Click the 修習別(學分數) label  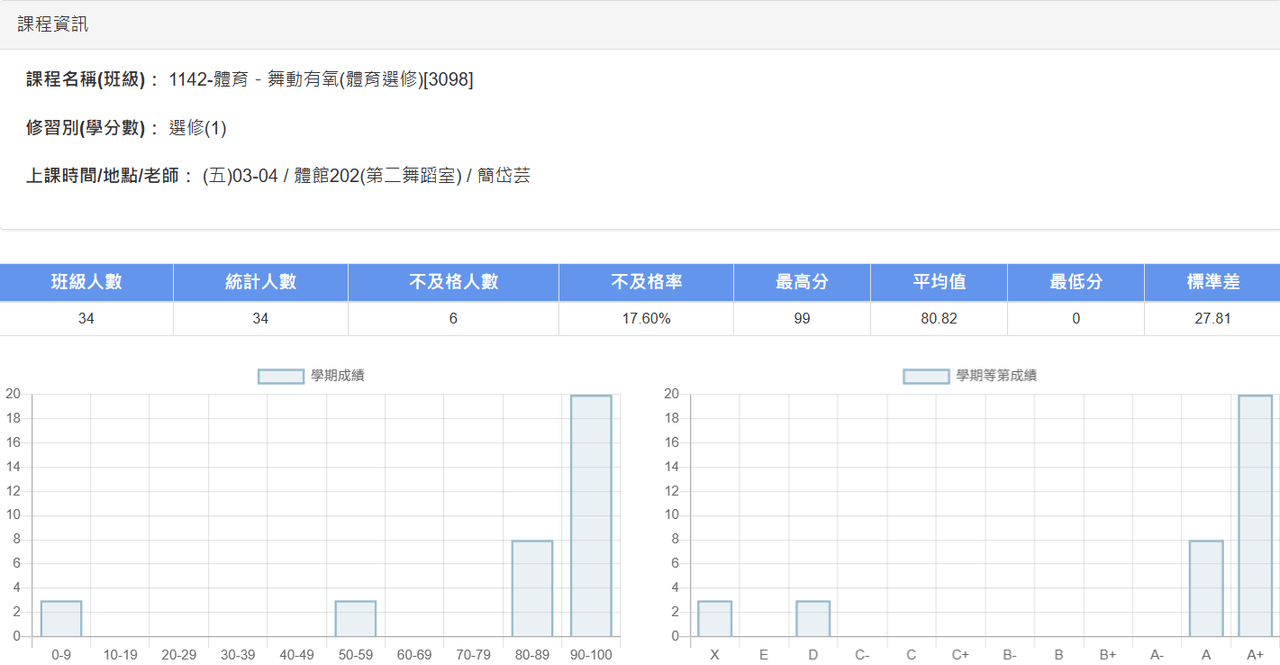point(93,128)
